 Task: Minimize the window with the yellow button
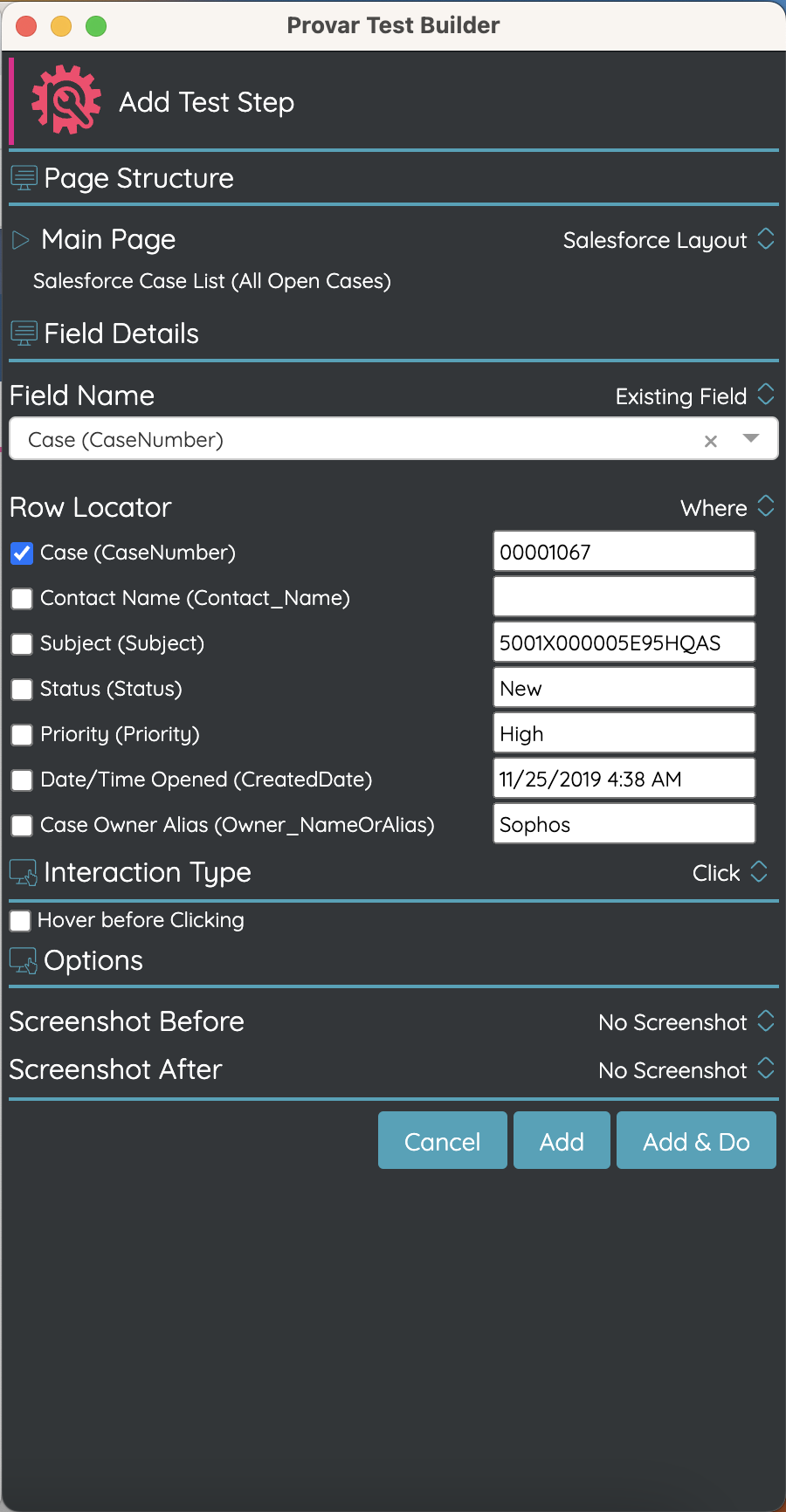coord(61,26)
